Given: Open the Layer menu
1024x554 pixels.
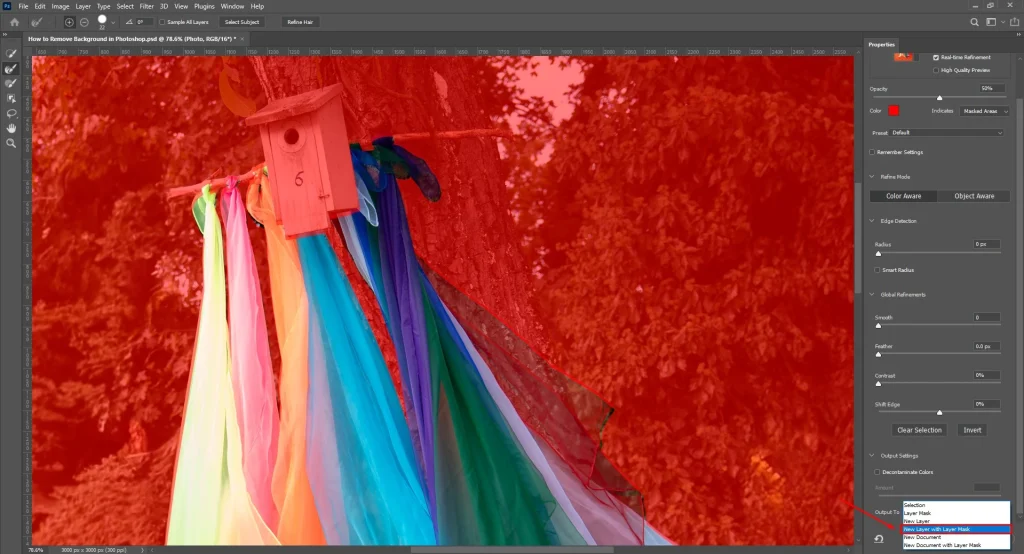Looking at the screenshot, I should [x=83, y=7].
